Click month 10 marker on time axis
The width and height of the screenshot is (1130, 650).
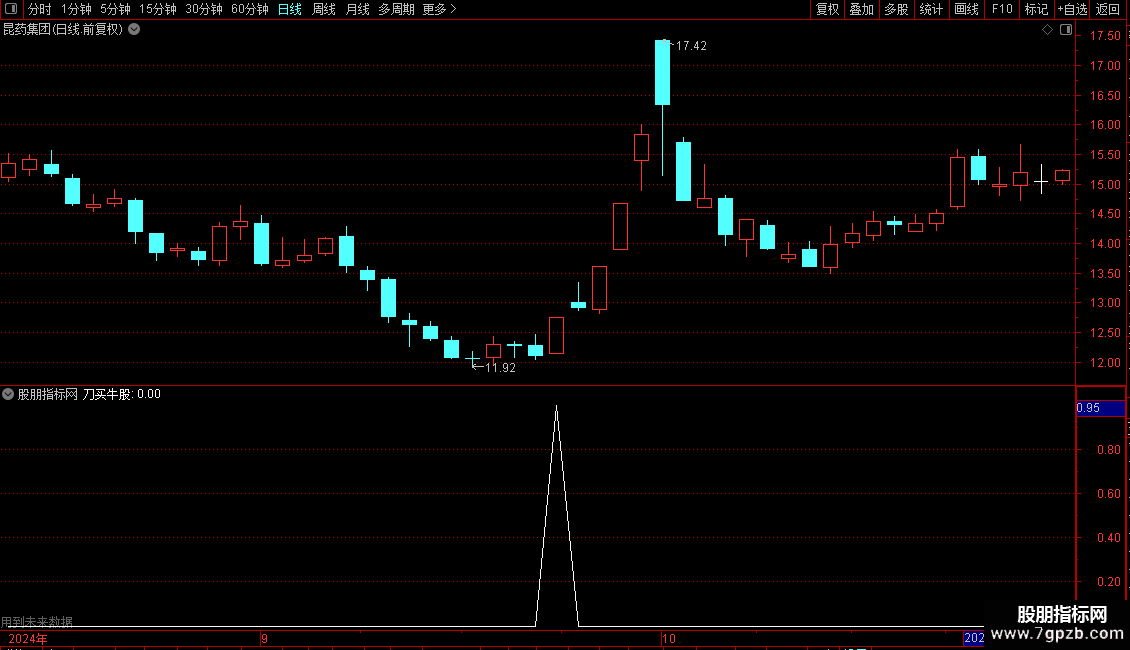click(x=668, y=638)
